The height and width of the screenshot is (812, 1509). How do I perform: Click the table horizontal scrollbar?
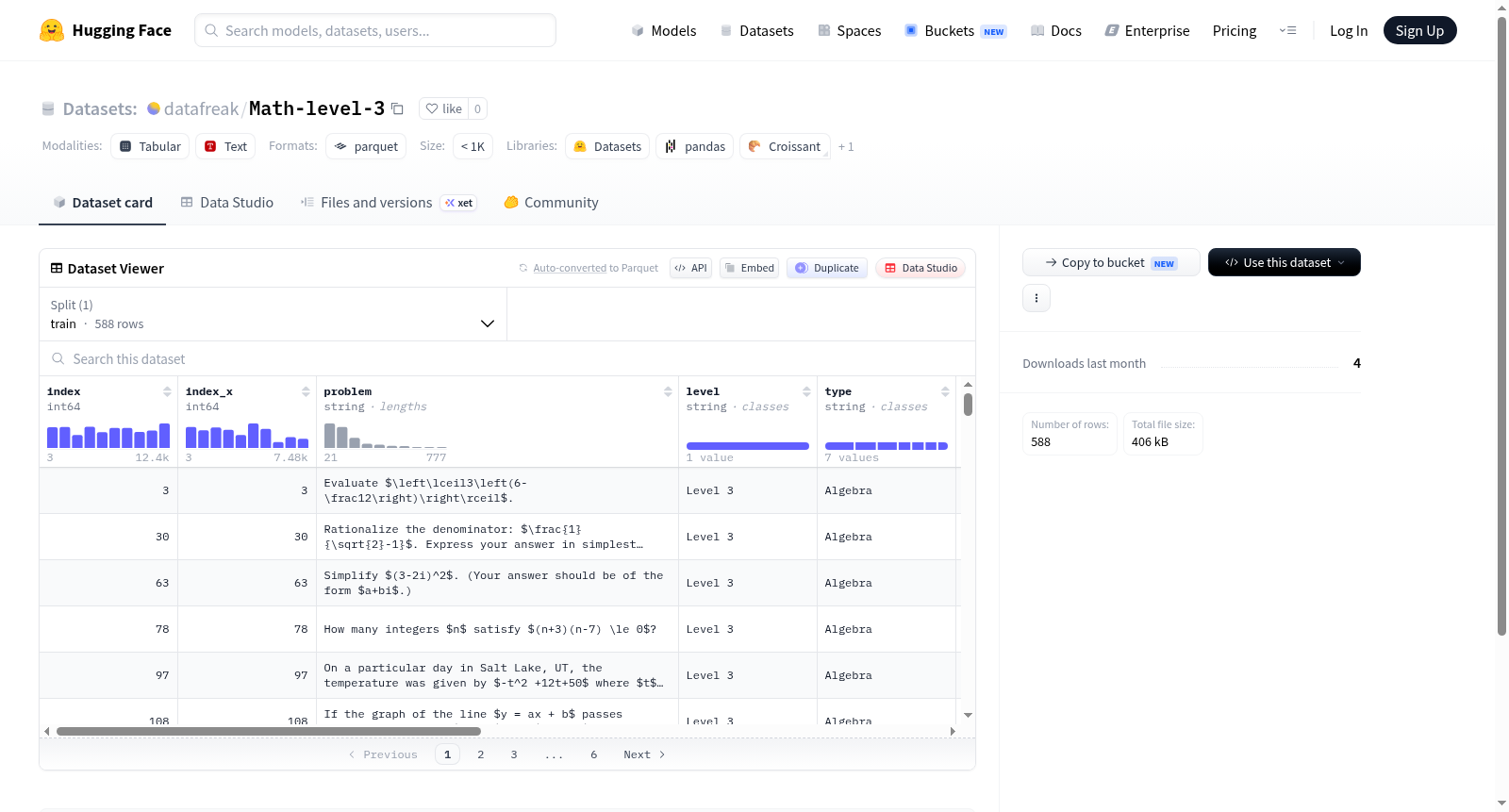tap(269, 731)
